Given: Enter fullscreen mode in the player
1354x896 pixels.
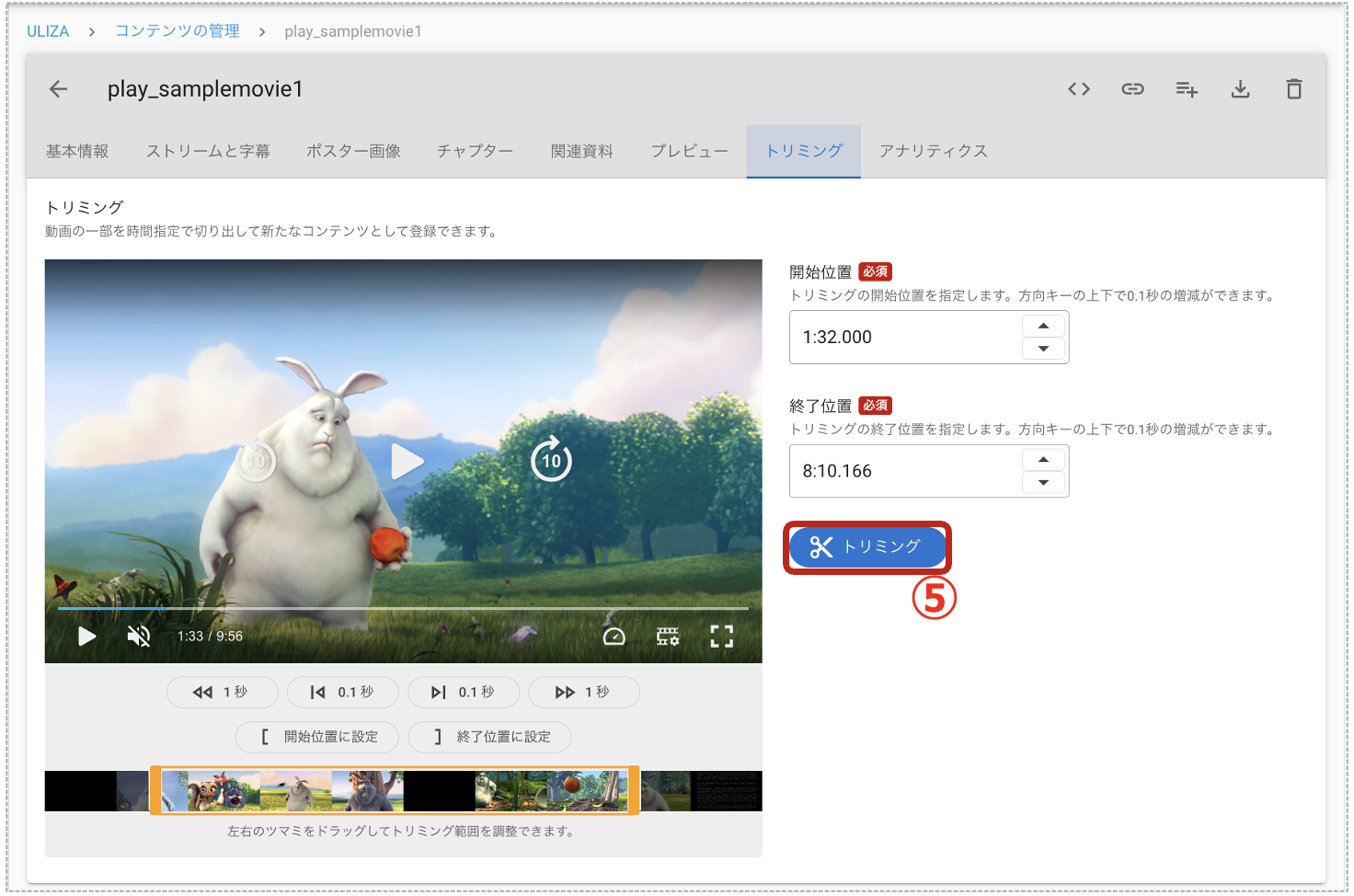Looking at the screenshot, I should point(722,636).
